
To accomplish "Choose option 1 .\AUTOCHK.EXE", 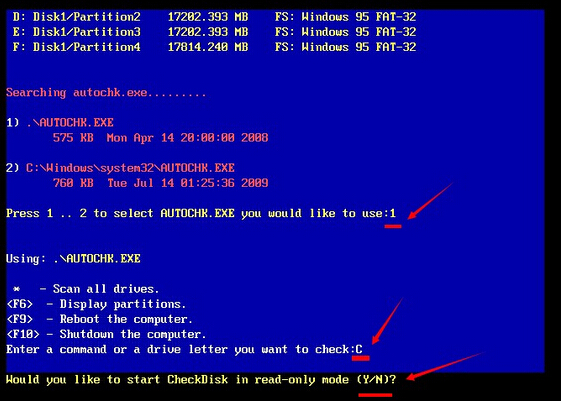I will coord(60,123).
